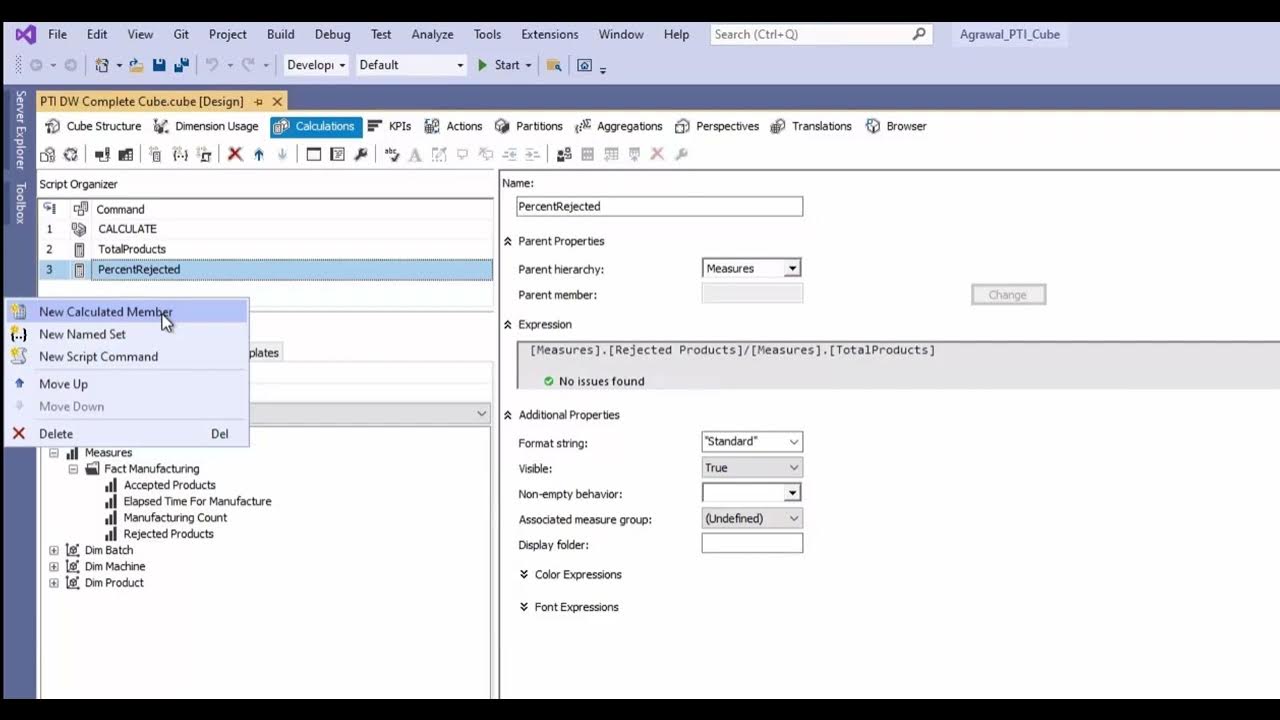The image size is (1280, 720).
Task: Open the Perspectives tab
Action: [x=716, y=126]
